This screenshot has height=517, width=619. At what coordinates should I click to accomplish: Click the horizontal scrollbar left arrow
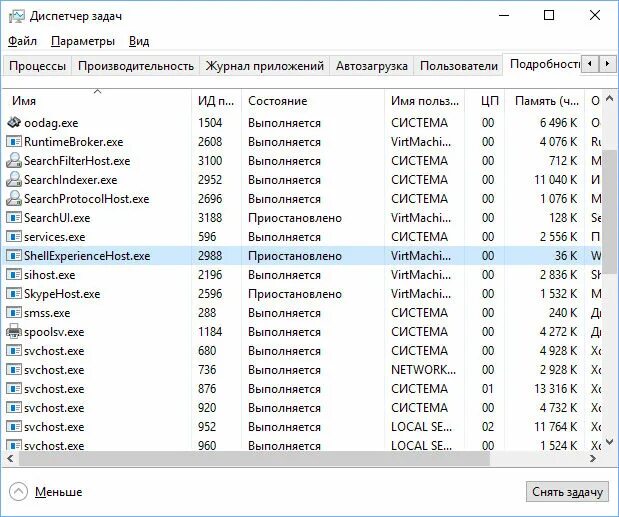(x=10, y=458)
